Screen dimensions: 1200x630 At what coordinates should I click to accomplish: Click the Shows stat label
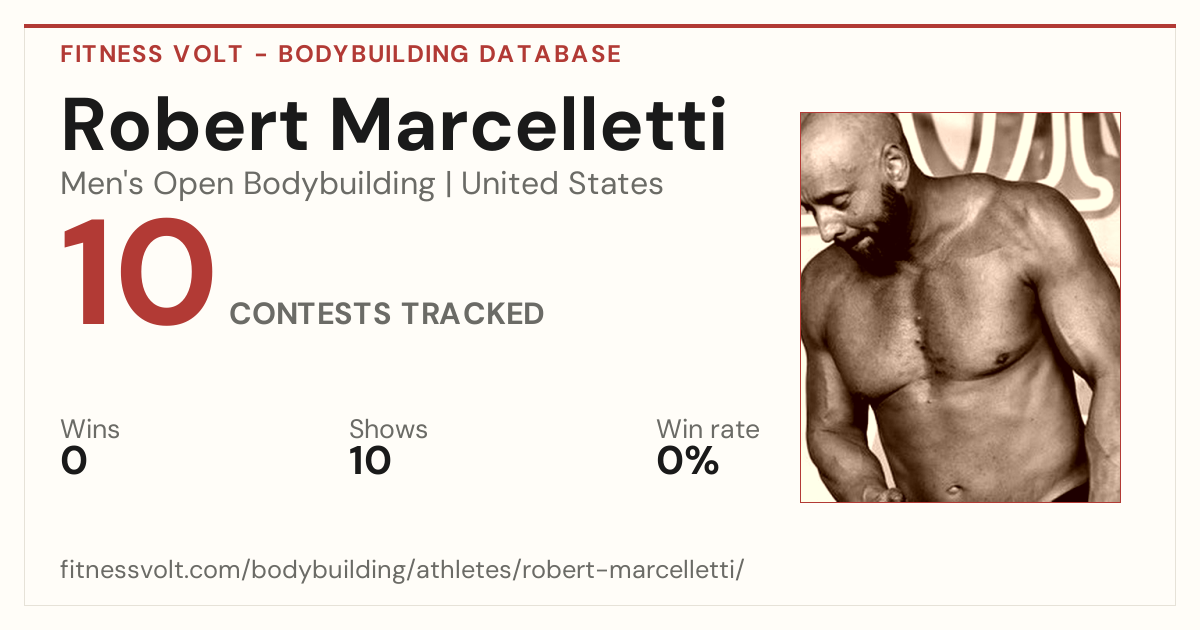pyautogui.click(x=388, y=430)
